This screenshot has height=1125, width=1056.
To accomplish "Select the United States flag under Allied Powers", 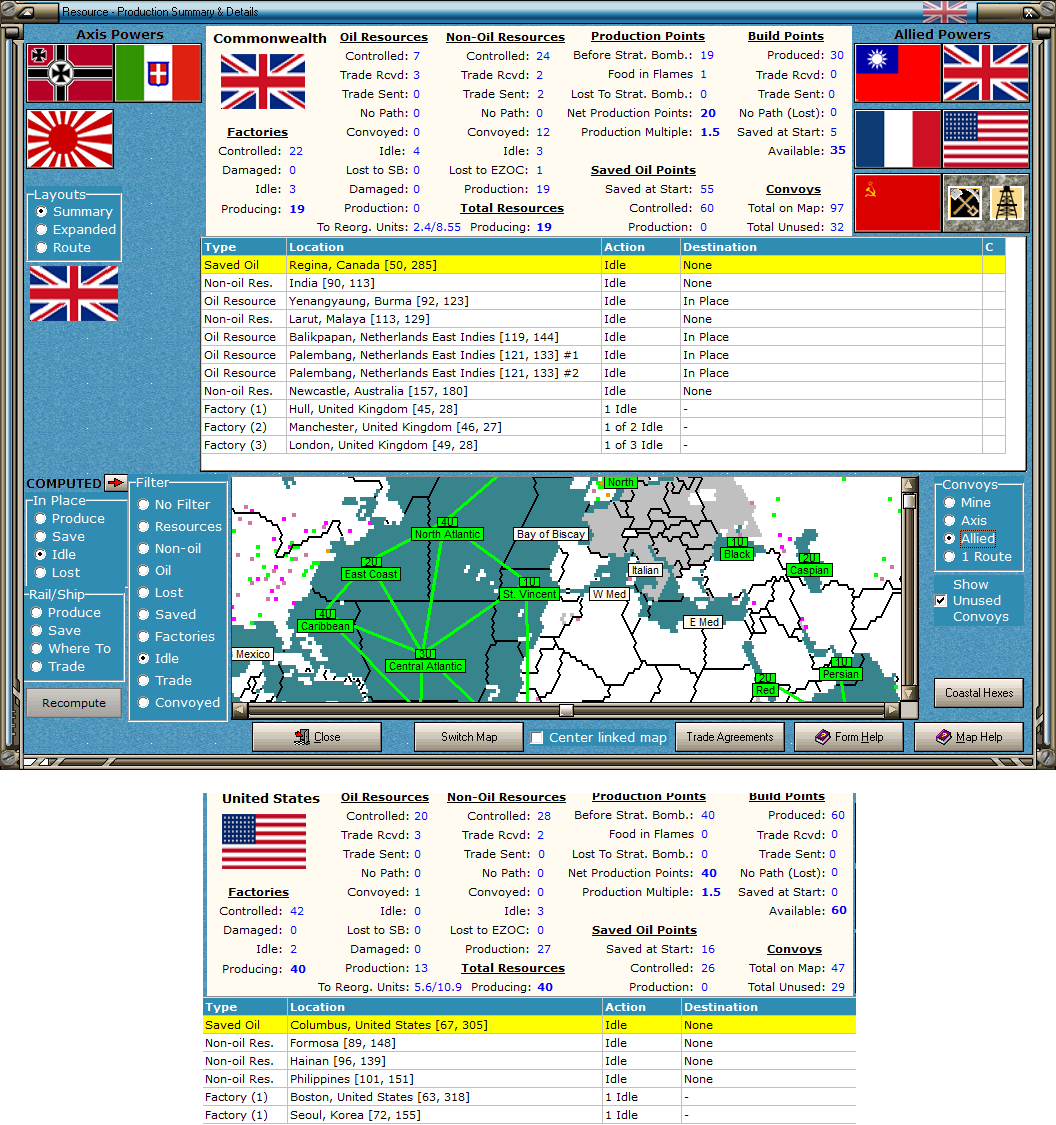I will click(986, 139).
